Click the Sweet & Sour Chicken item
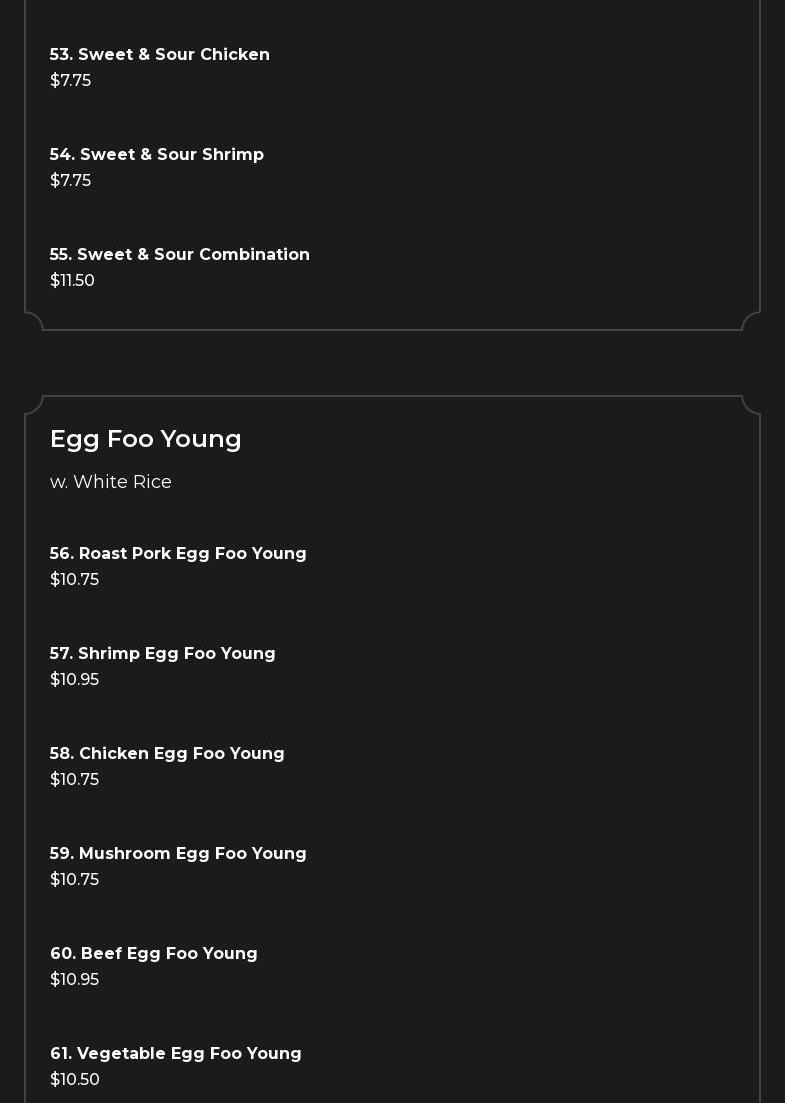The width and height of the screenshot is (785, 1103). [160, 55]
